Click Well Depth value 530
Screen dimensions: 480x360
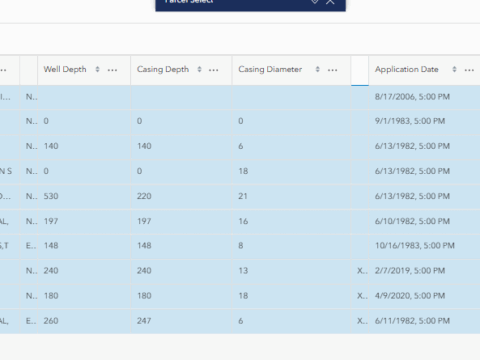[x=51, y=196]
